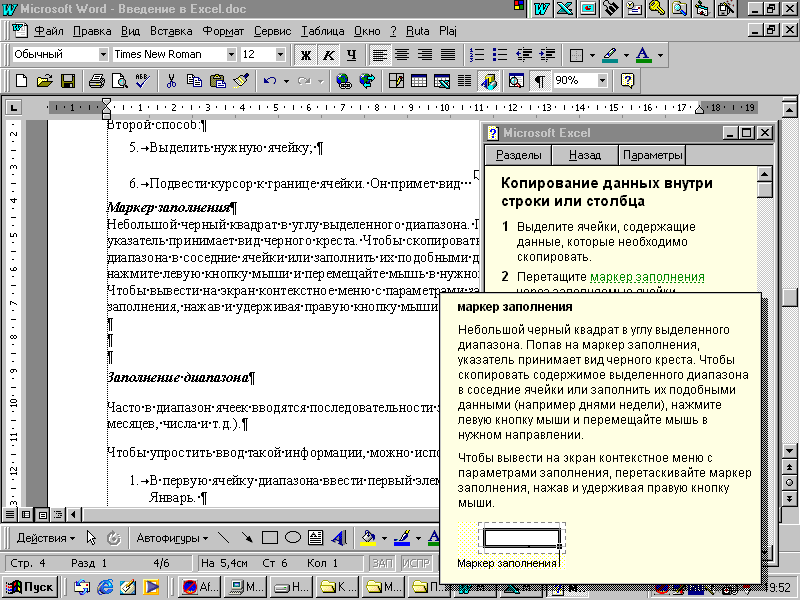The width and height of the screenshot is (800, 600).
Task: Open the Правка menu
Action: [92, 31]
